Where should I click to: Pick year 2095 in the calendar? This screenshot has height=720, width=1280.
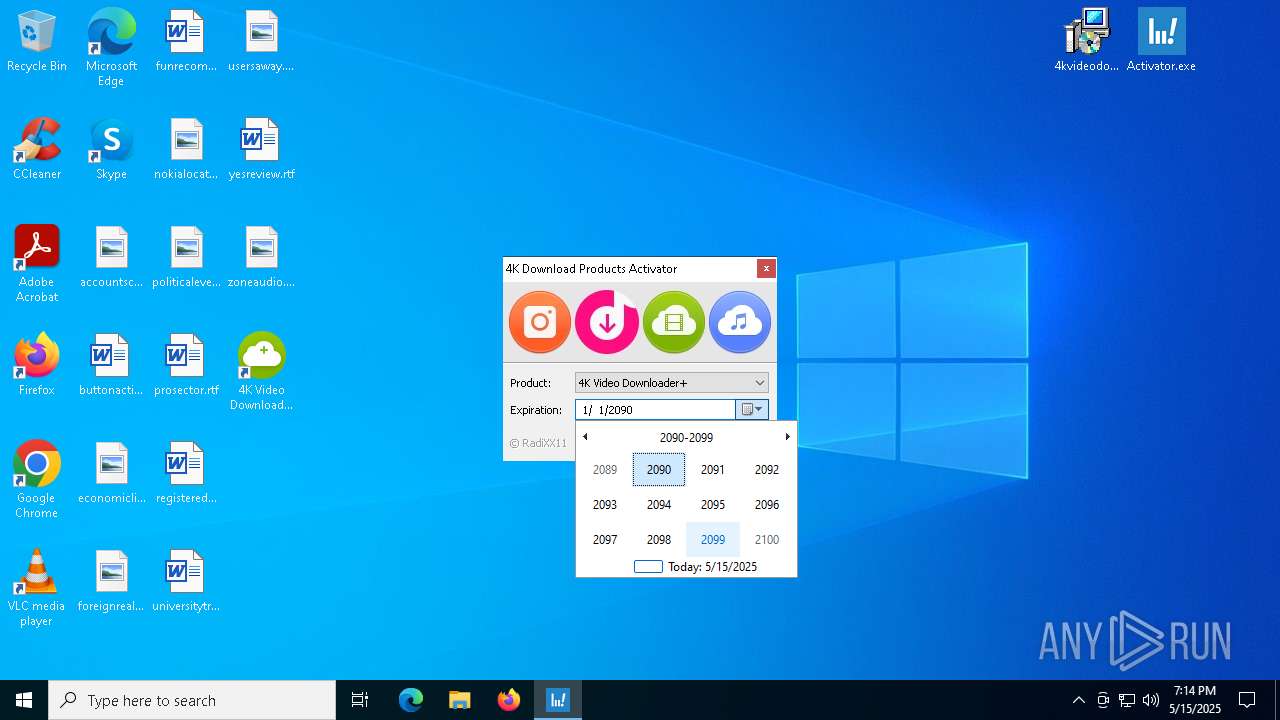pyautogui.click(x=713, y=505)
